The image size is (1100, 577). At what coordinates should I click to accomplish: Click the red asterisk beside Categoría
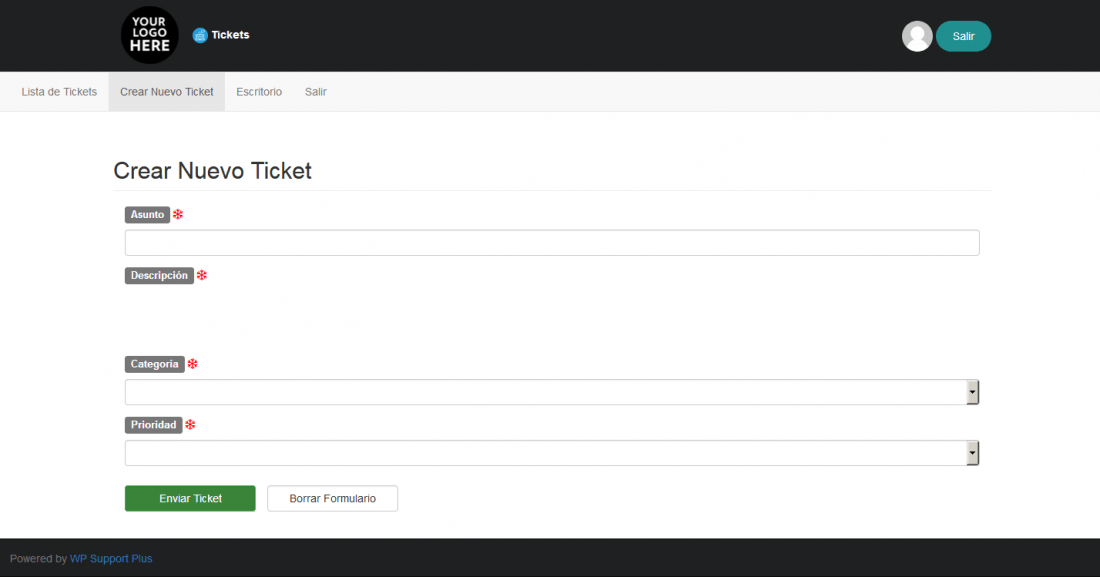pyautogui.click(x=193, y=364)
